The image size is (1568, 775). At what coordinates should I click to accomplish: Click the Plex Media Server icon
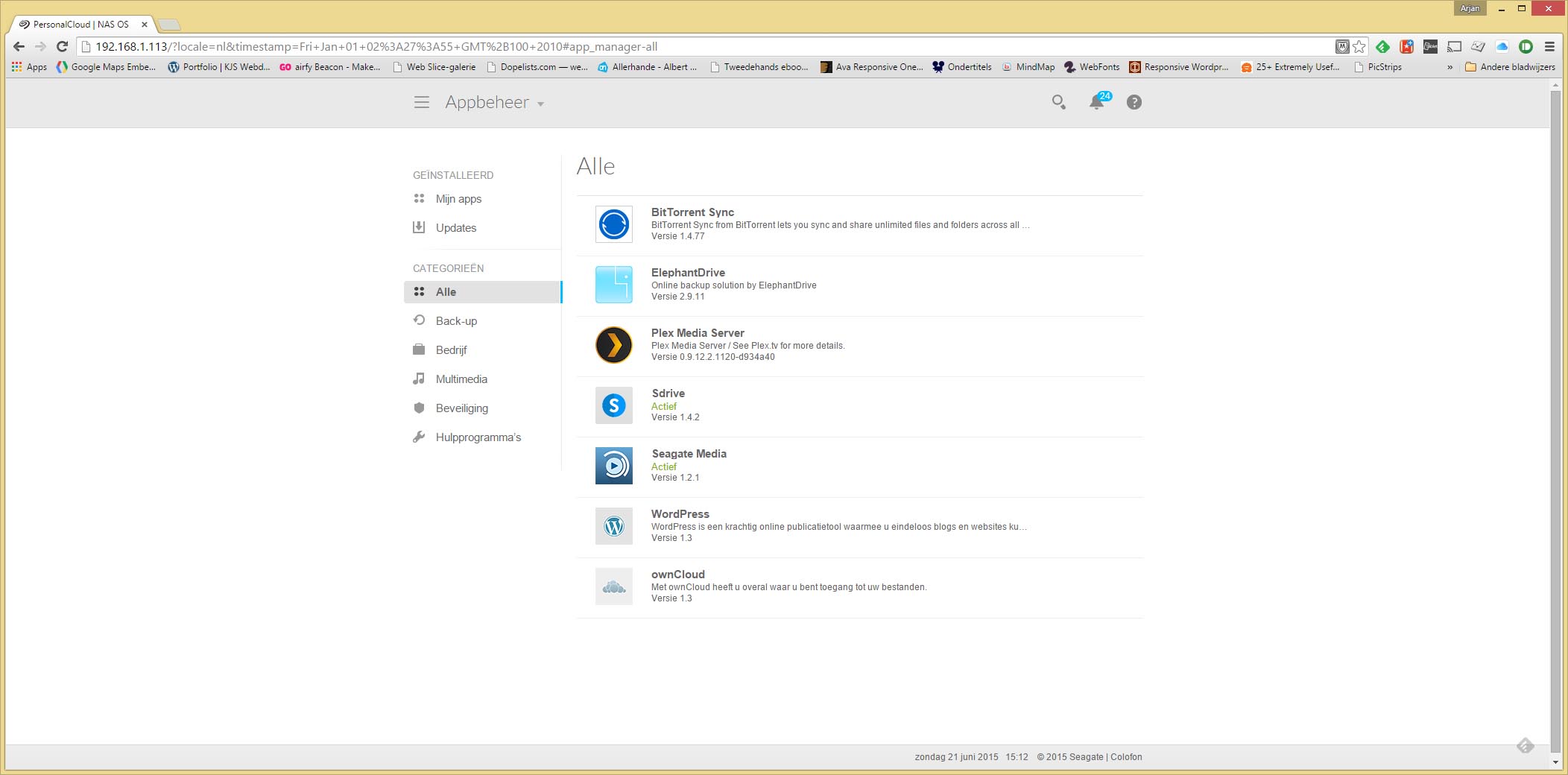click(x=614, y=345)
